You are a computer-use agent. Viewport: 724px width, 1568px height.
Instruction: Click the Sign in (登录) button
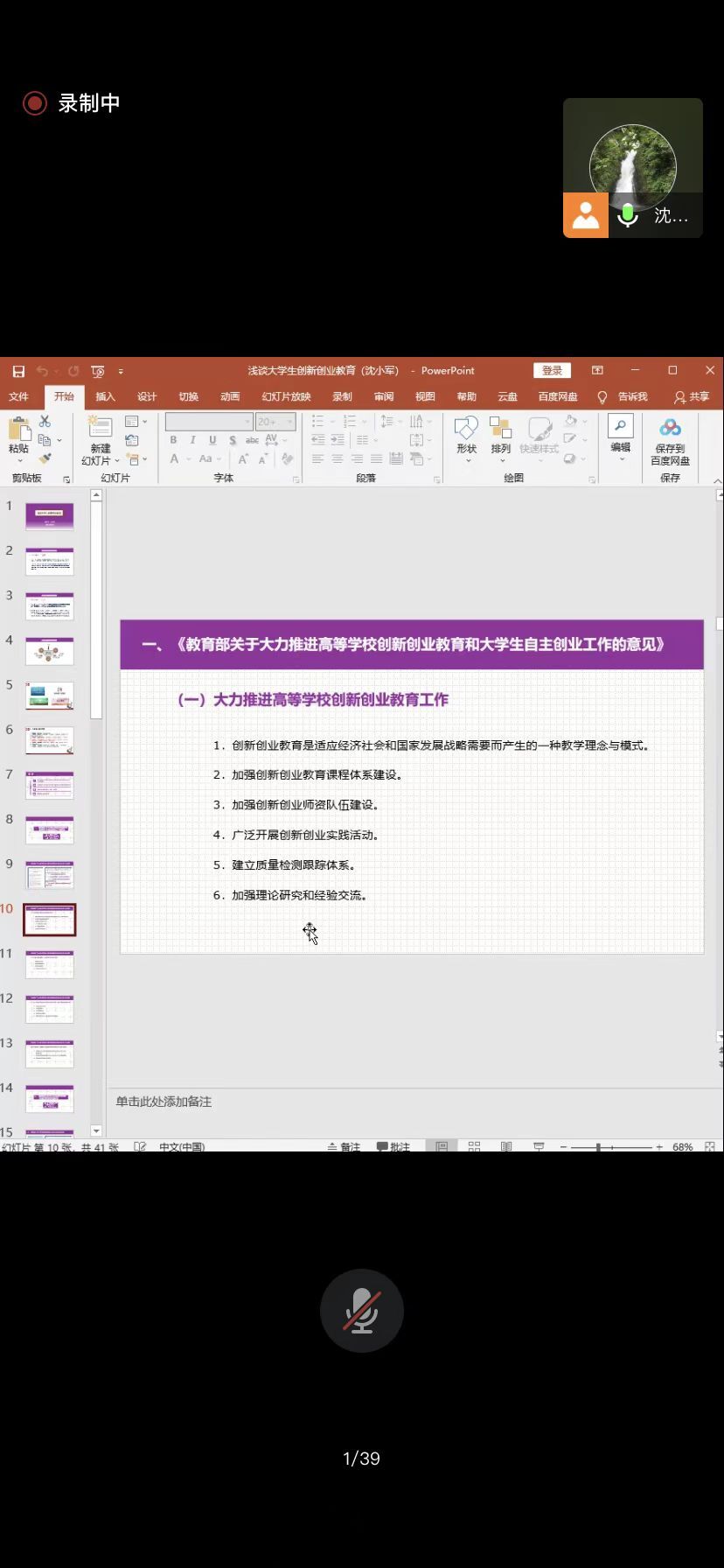coord(552,370)
